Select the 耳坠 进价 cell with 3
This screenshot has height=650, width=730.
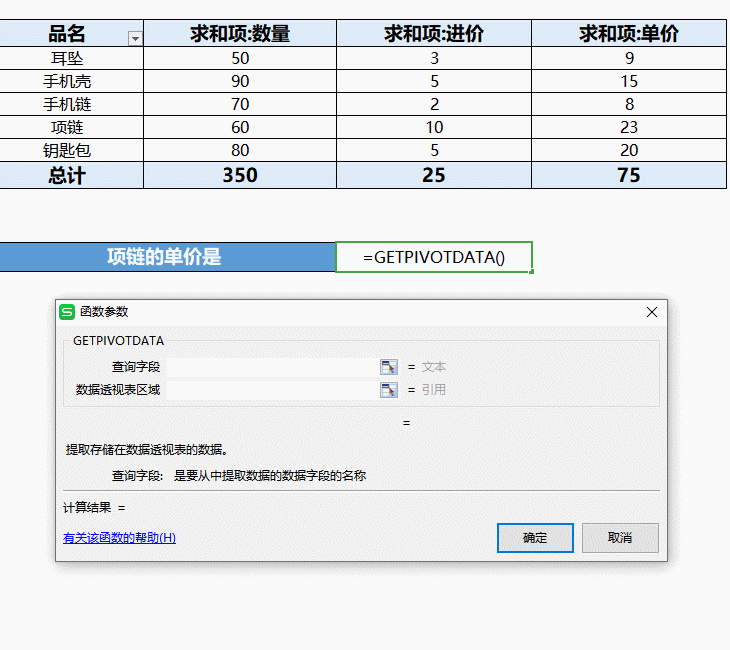(434, 58)
